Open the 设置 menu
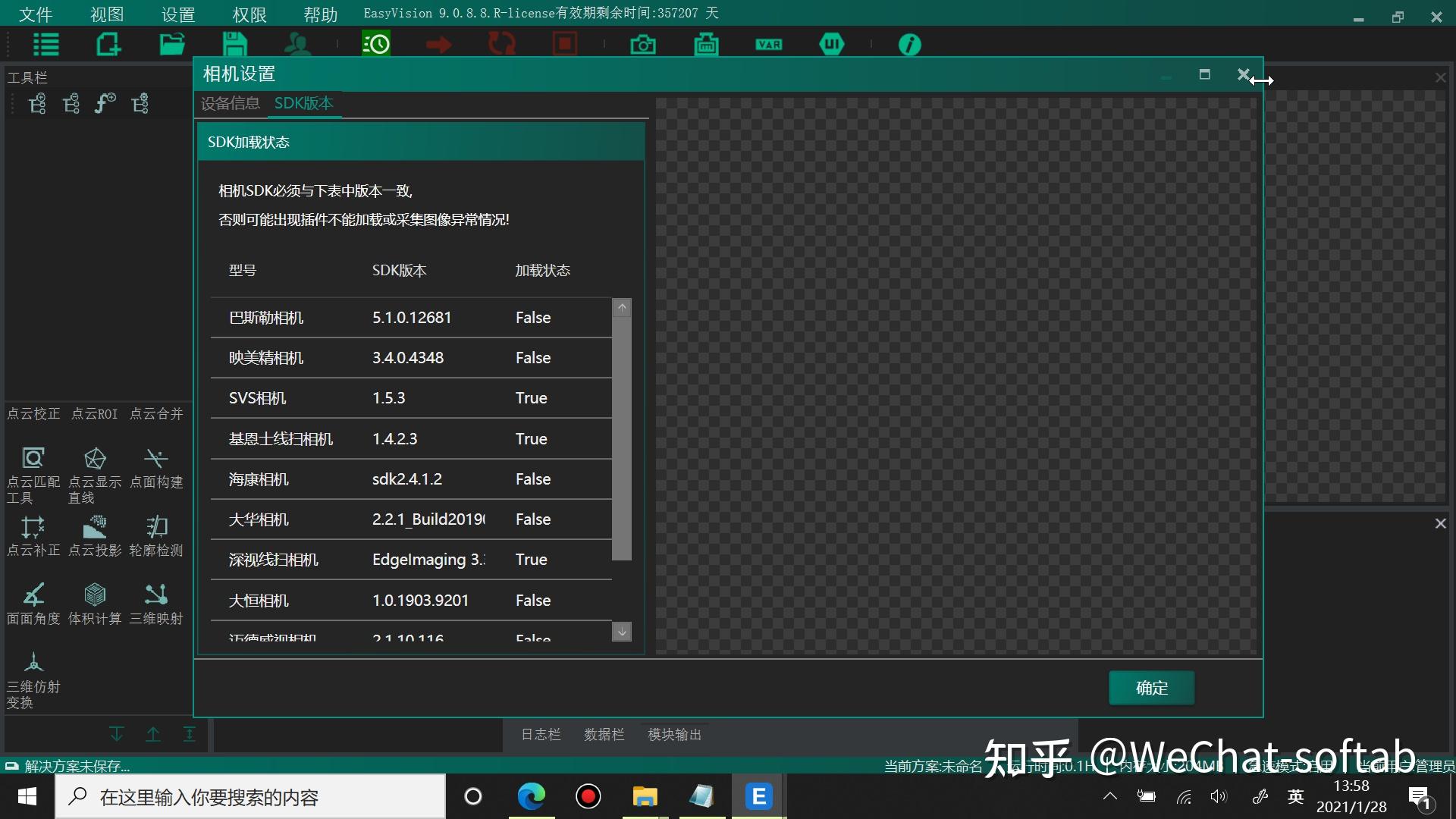This screenshot has width=1456, height=819. click(178, 14)
